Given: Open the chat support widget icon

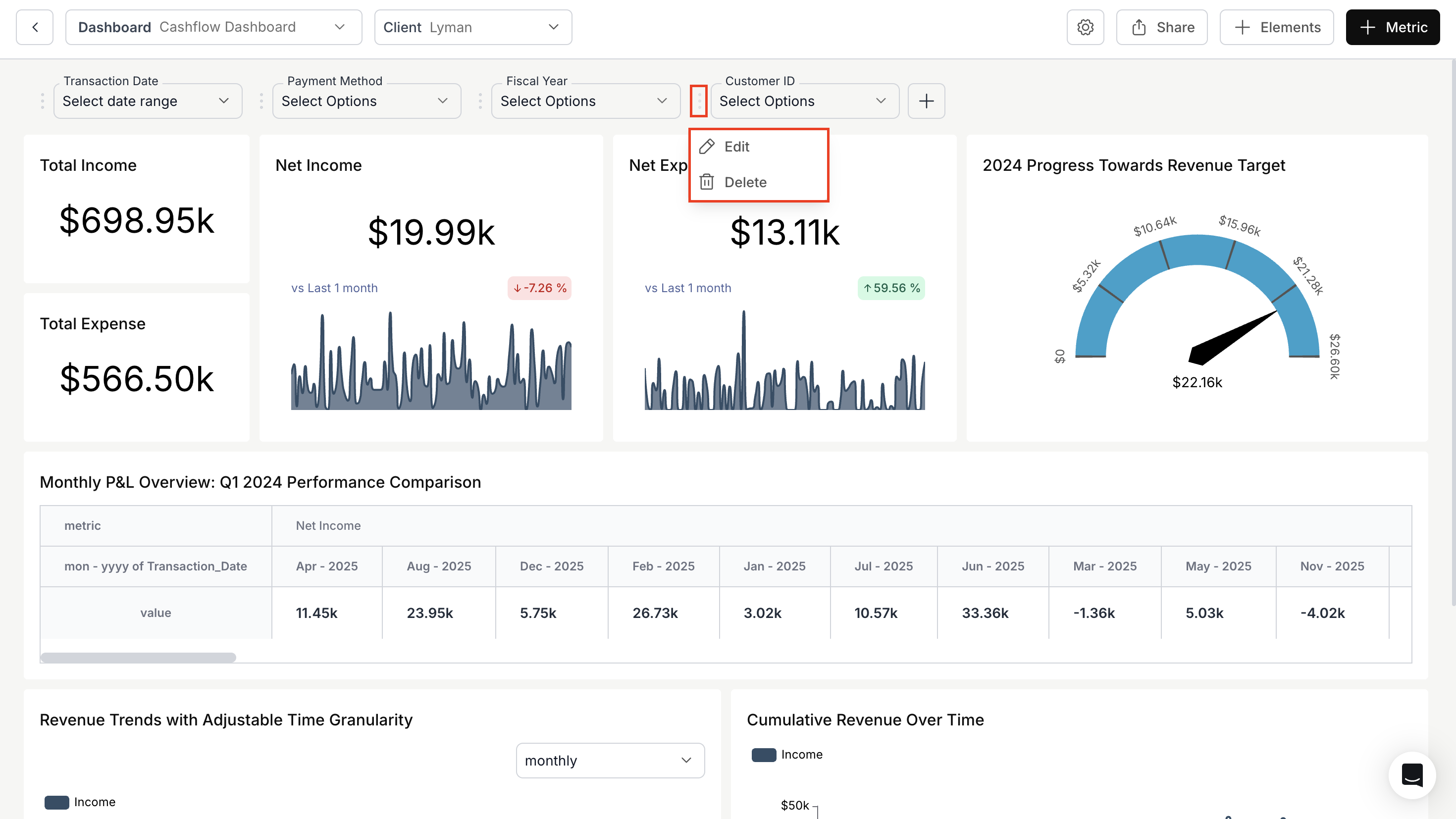Looking at the screenshot, I should click(1411, 775).
